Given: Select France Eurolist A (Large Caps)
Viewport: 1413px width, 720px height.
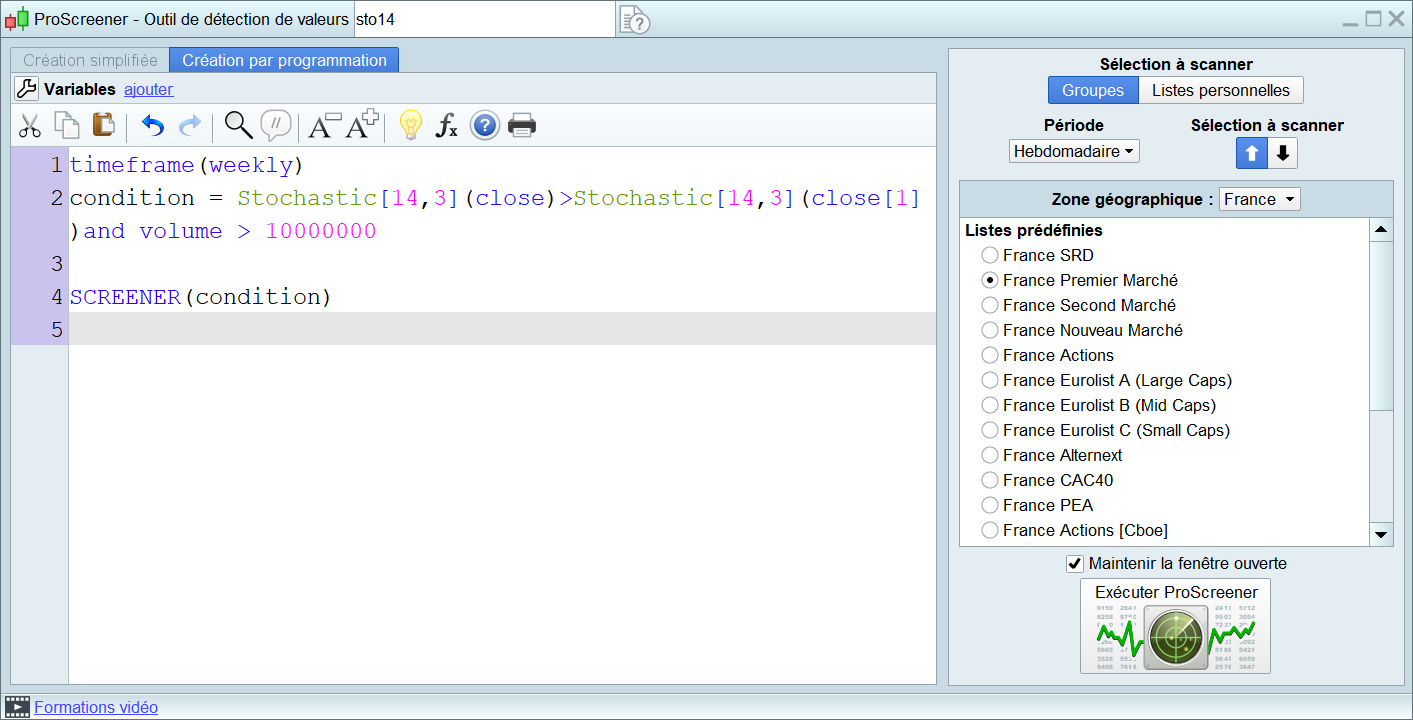Looking at the screenshot, I should pos(990,380).
